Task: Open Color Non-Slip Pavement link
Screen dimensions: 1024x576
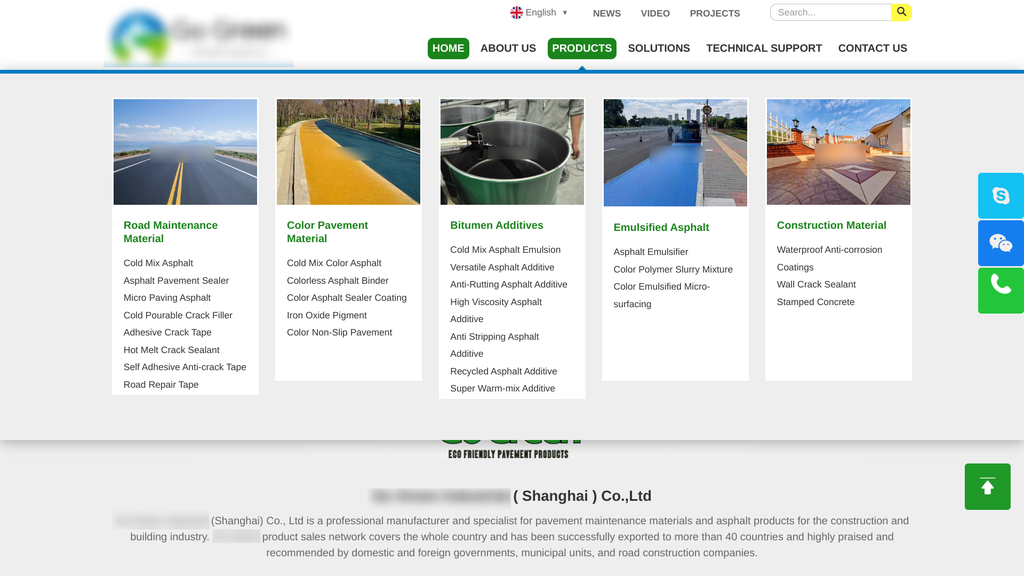Action: pyautogui.click(x=340, y=332)
